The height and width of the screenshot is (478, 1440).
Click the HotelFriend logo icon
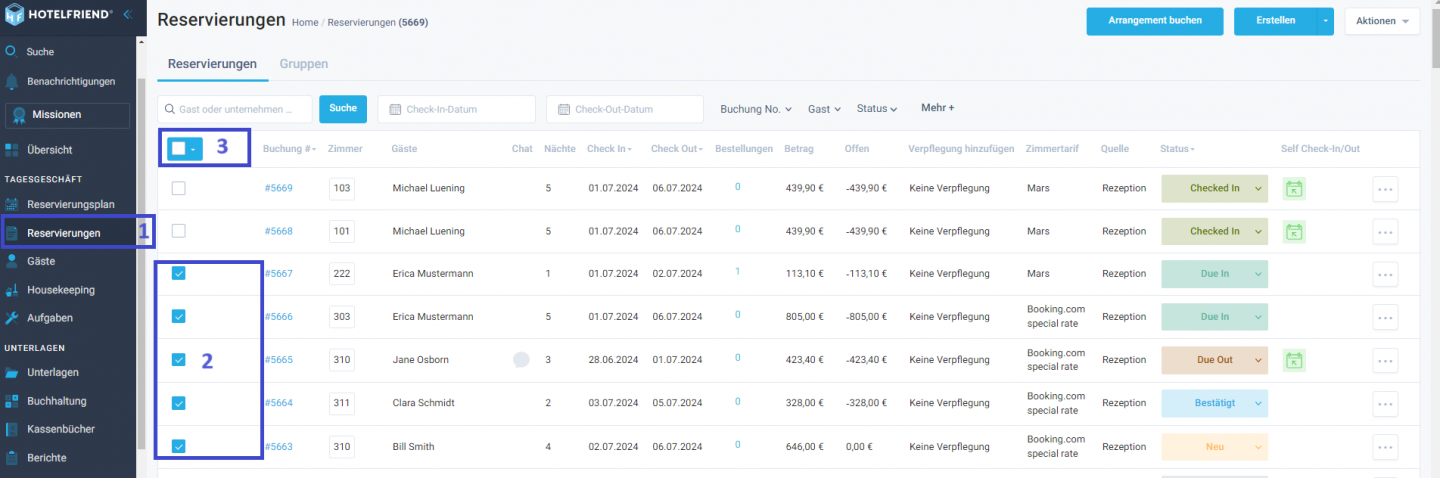(x=14, y=14)
